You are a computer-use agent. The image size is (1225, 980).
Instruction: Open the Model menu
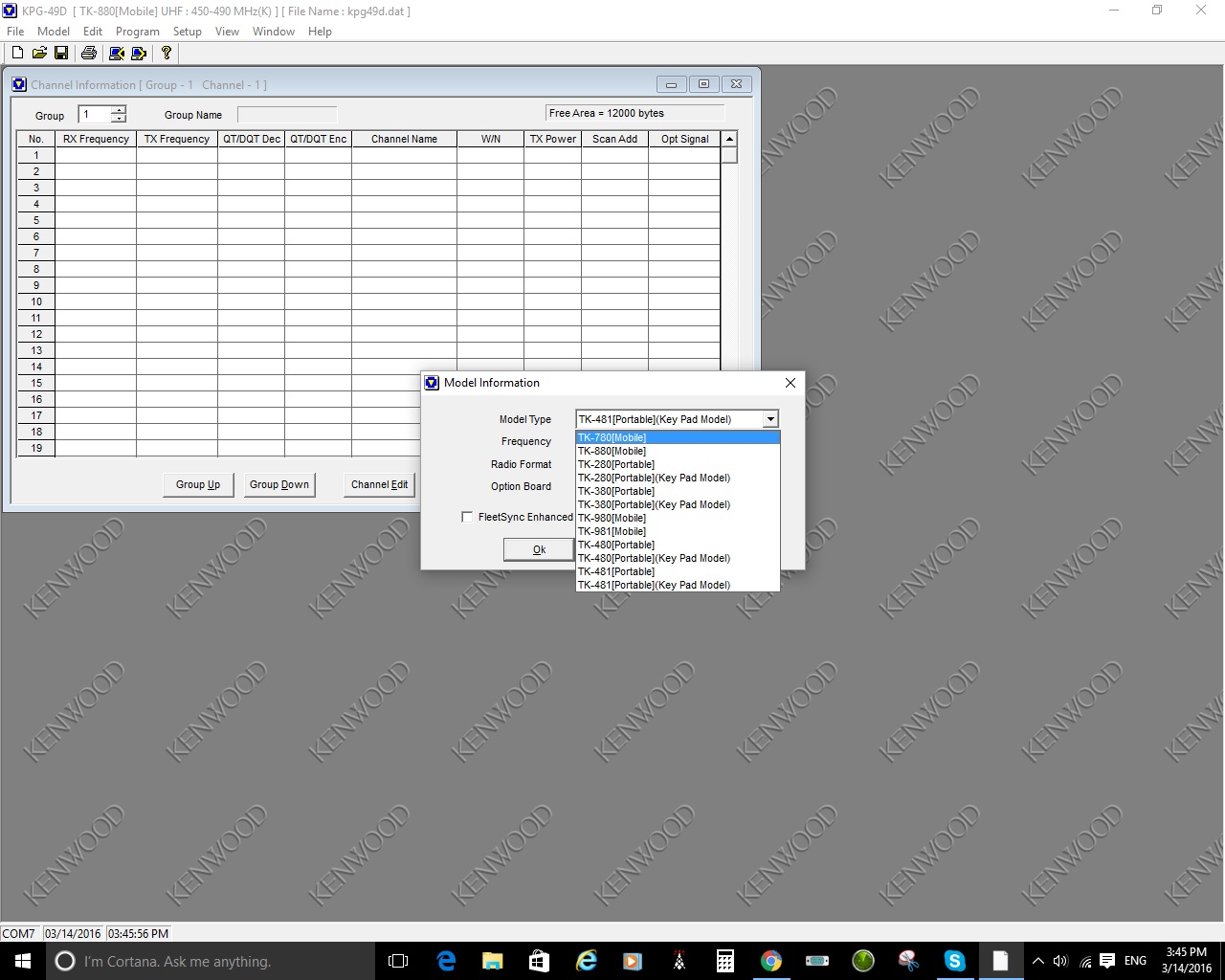54,31
